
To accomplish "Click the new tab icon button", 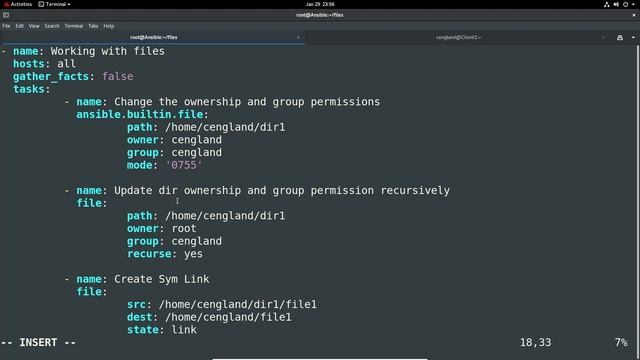I will point(620,37).
